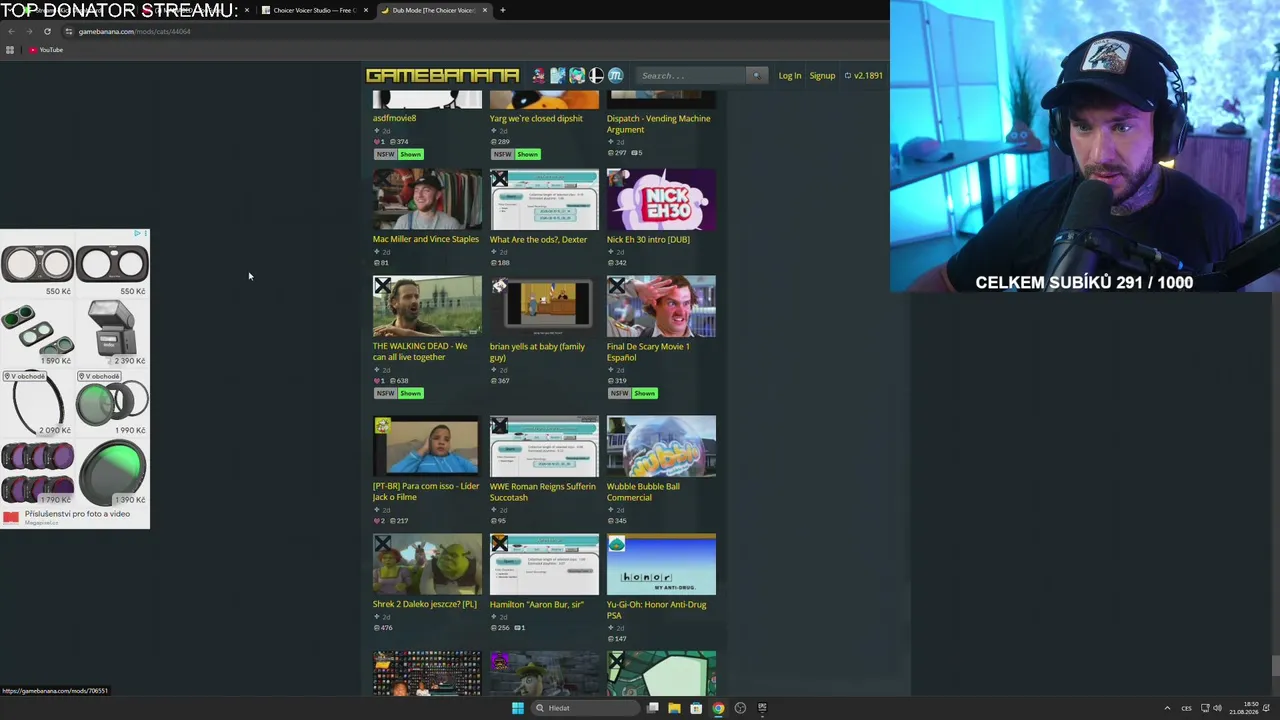The image size is (1280, 720).
Task: Open the bookmarks apps grid icon
Action: pos(10,50)
